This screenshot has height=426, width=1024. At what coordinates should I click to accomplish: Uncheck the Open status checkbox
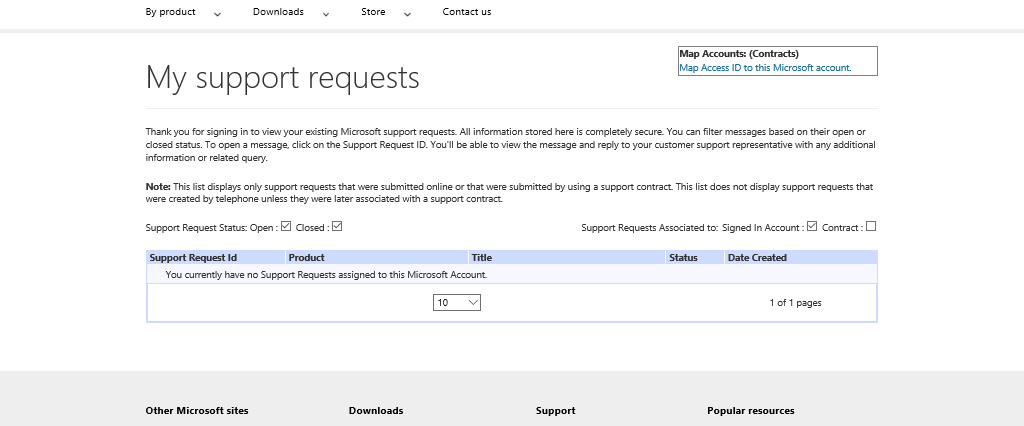click(x=286, y=226)
